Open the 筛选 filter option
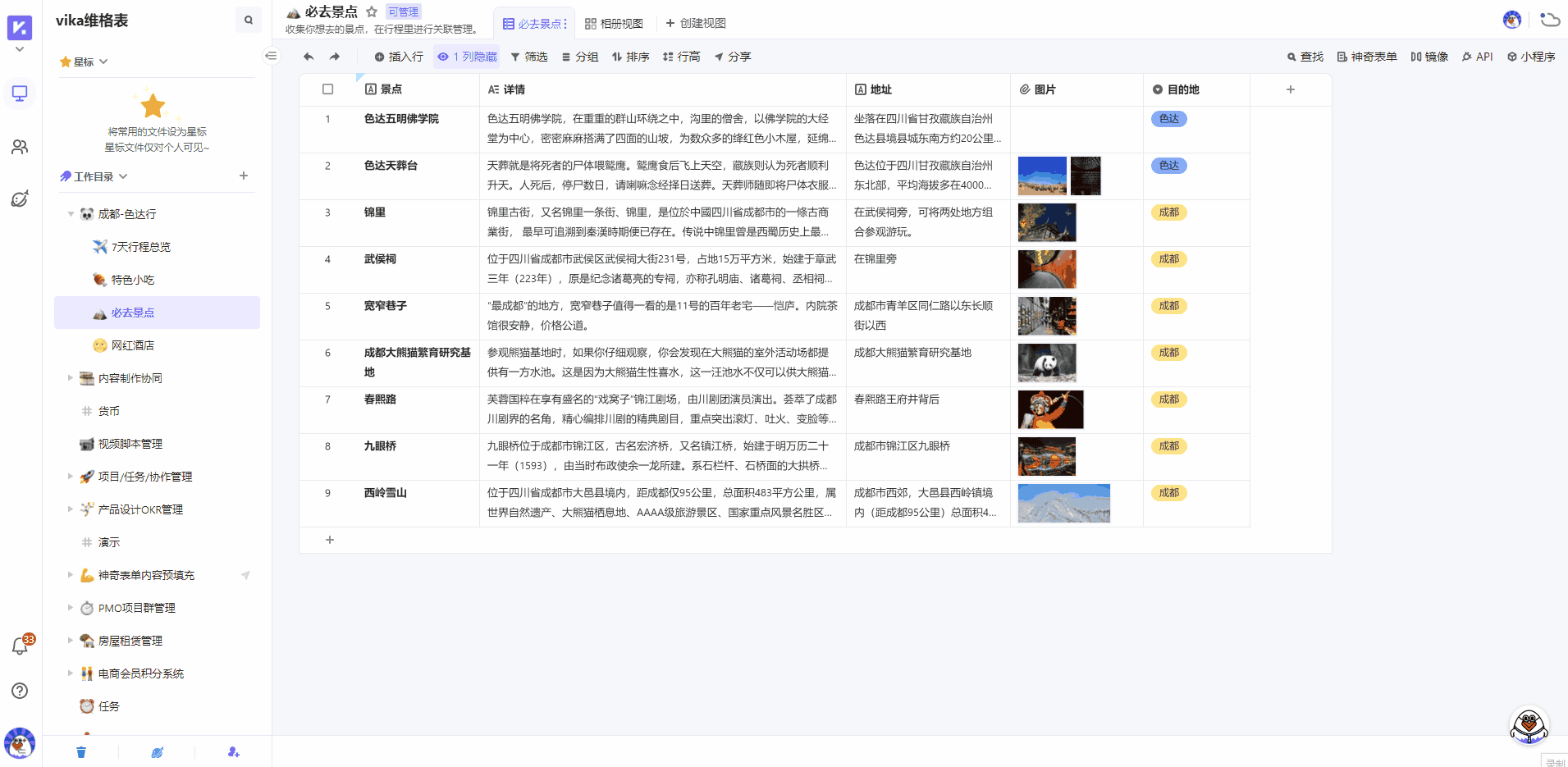Image resolution: width=1568 pixels, height=767 pixels. coord(528,57)
